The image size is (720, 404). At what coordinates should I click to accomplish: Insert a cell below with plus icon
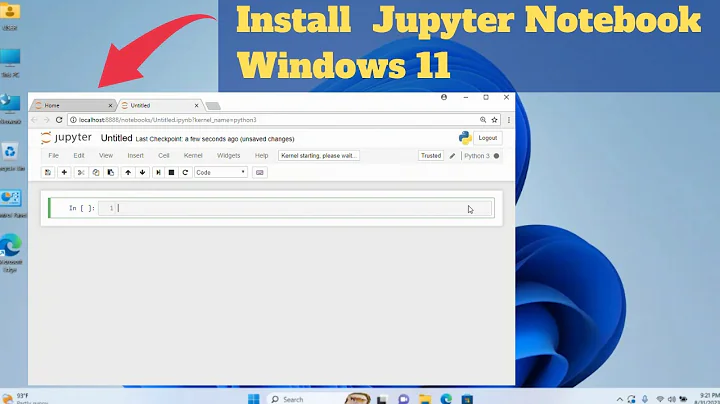[64, 173]
